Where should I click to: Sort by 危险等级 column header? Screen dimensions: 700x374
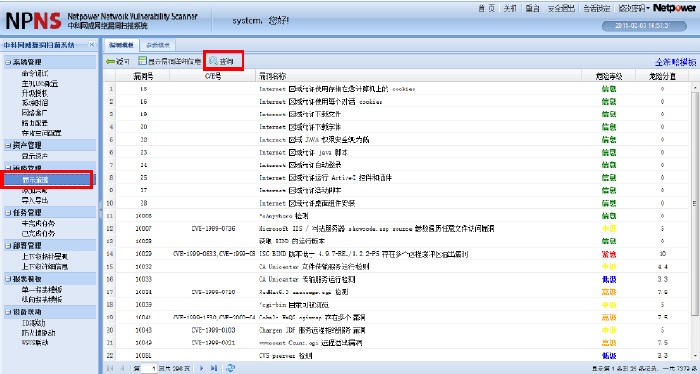coord(608,76)
